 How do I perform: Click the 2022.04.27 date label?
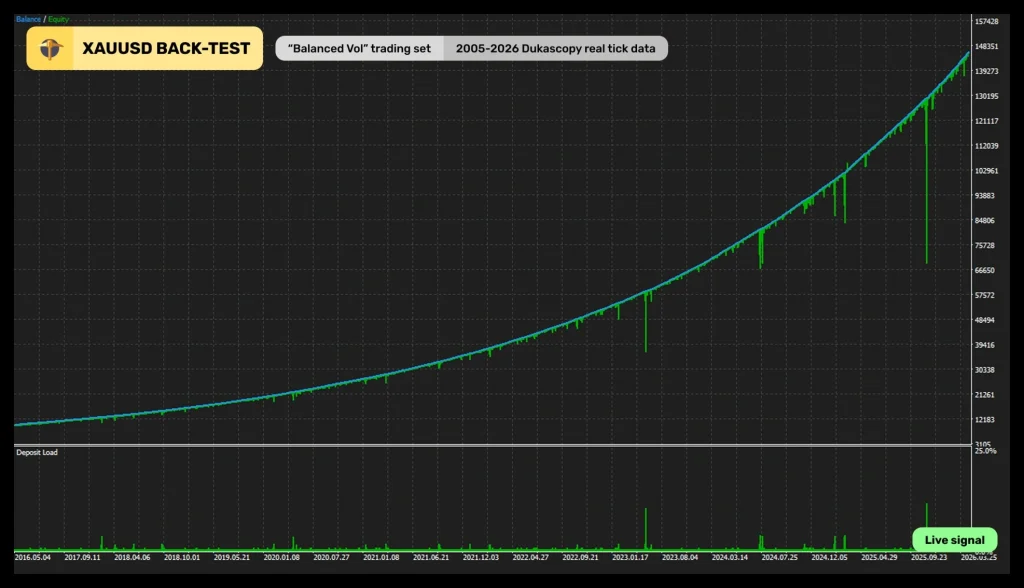tap(530, 557)
